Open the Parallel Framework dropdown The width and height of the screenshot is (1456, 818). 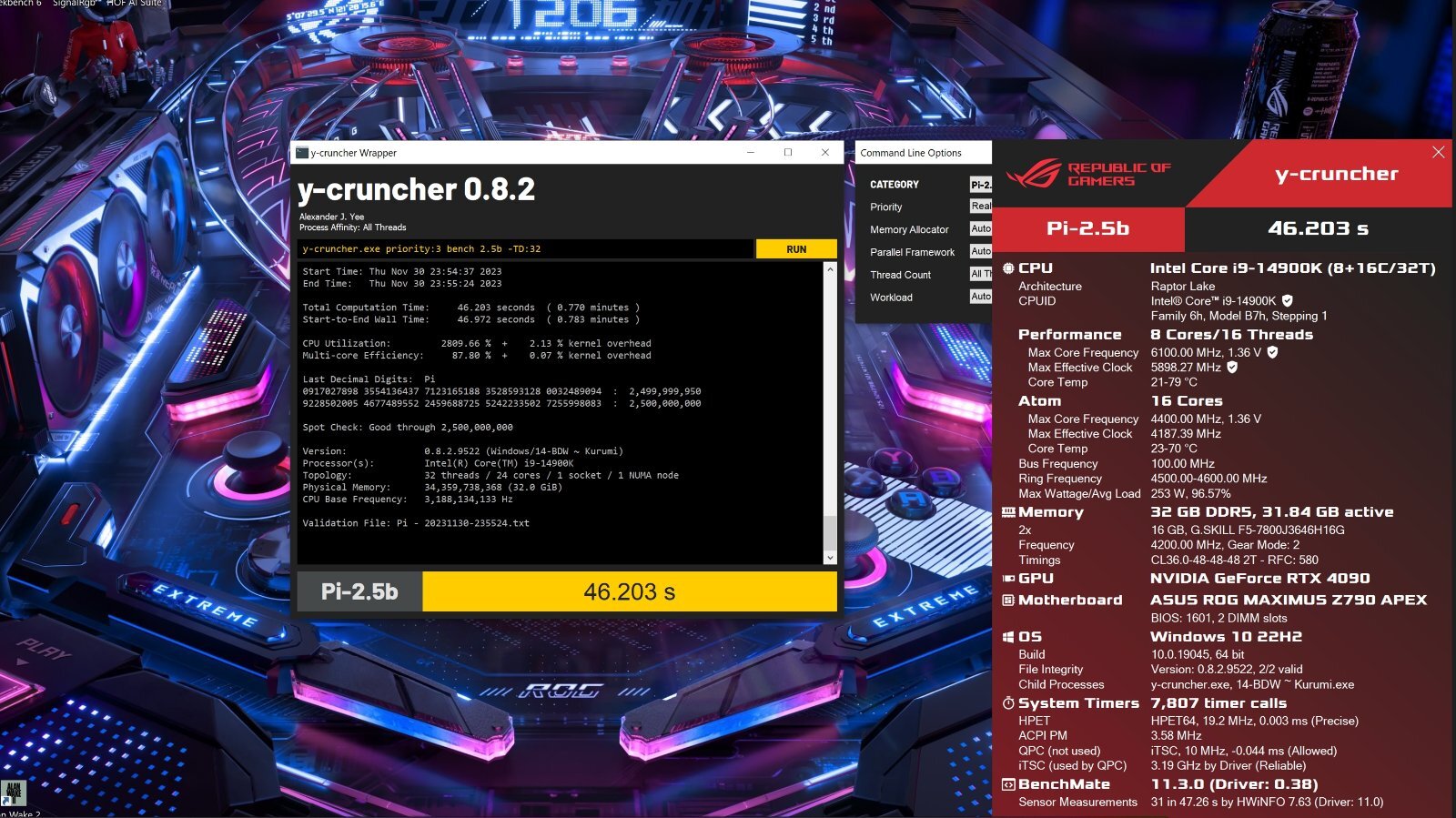pyautogui.click(x=980, y=251)
